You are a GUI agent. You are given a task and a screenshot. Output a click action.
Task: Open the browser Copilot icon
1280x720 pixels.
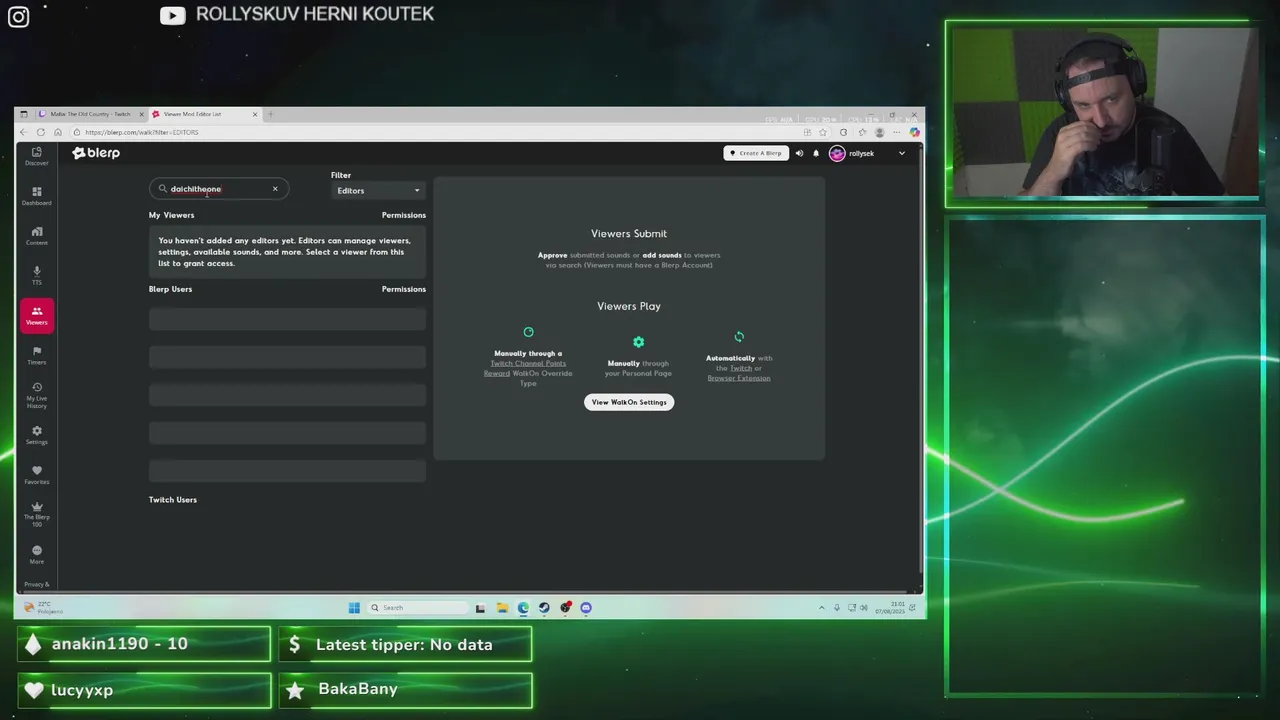914,132
